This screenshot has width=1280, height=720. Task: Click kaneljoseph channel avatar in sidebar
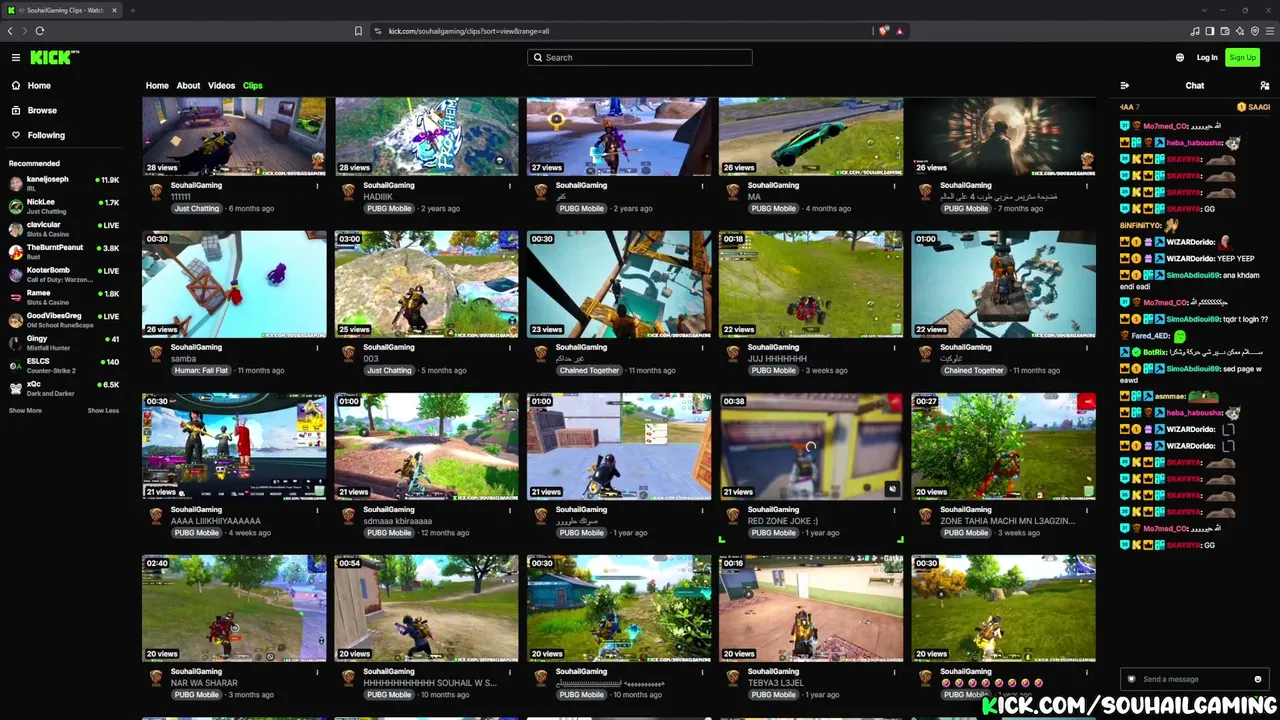tap(16, 183)
